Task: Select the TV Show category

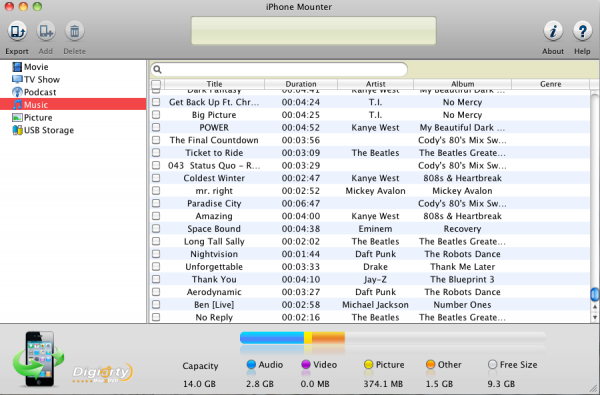Action: click(42, 80)
